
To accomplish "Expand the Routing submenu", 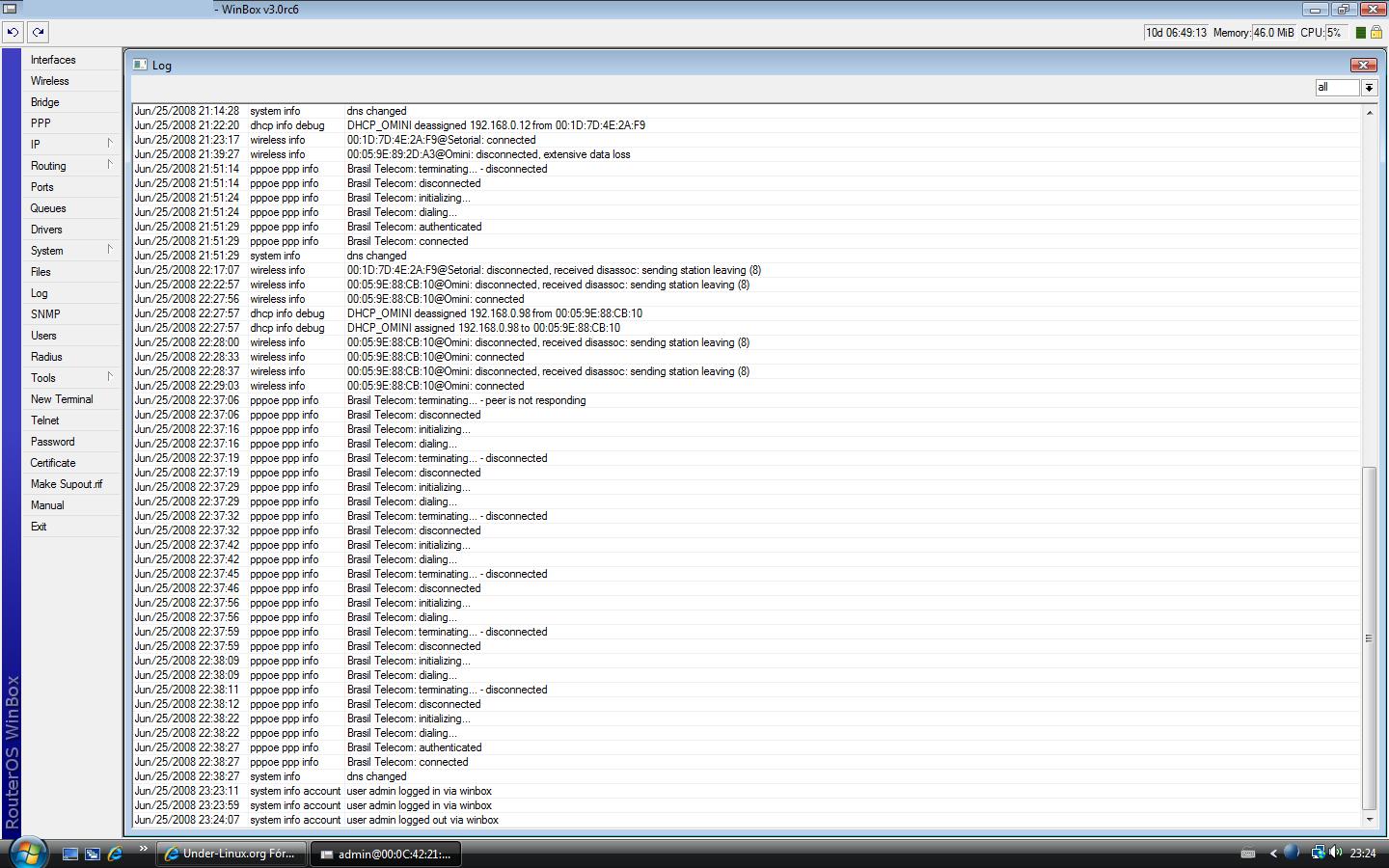I will click(x=71, y=165).
